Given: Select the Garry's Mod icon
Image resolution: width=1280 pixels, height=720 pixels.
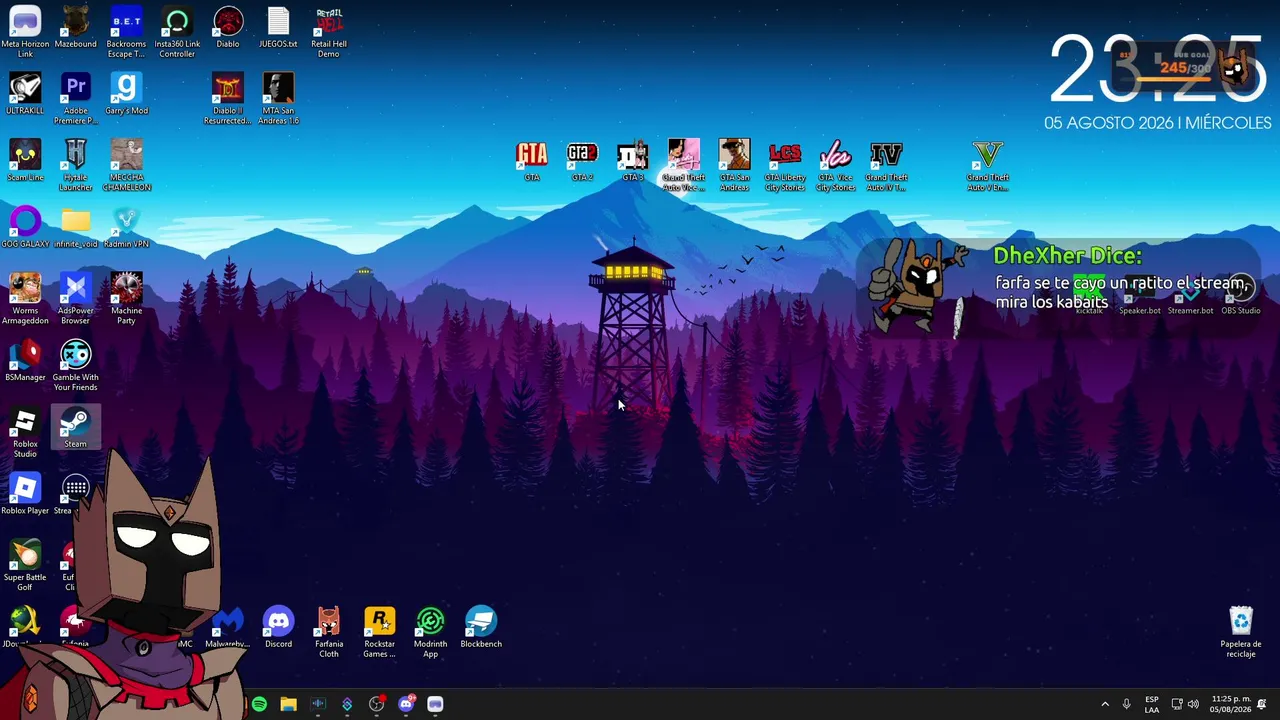Looking at the screenshot, I should click(126, 94).
